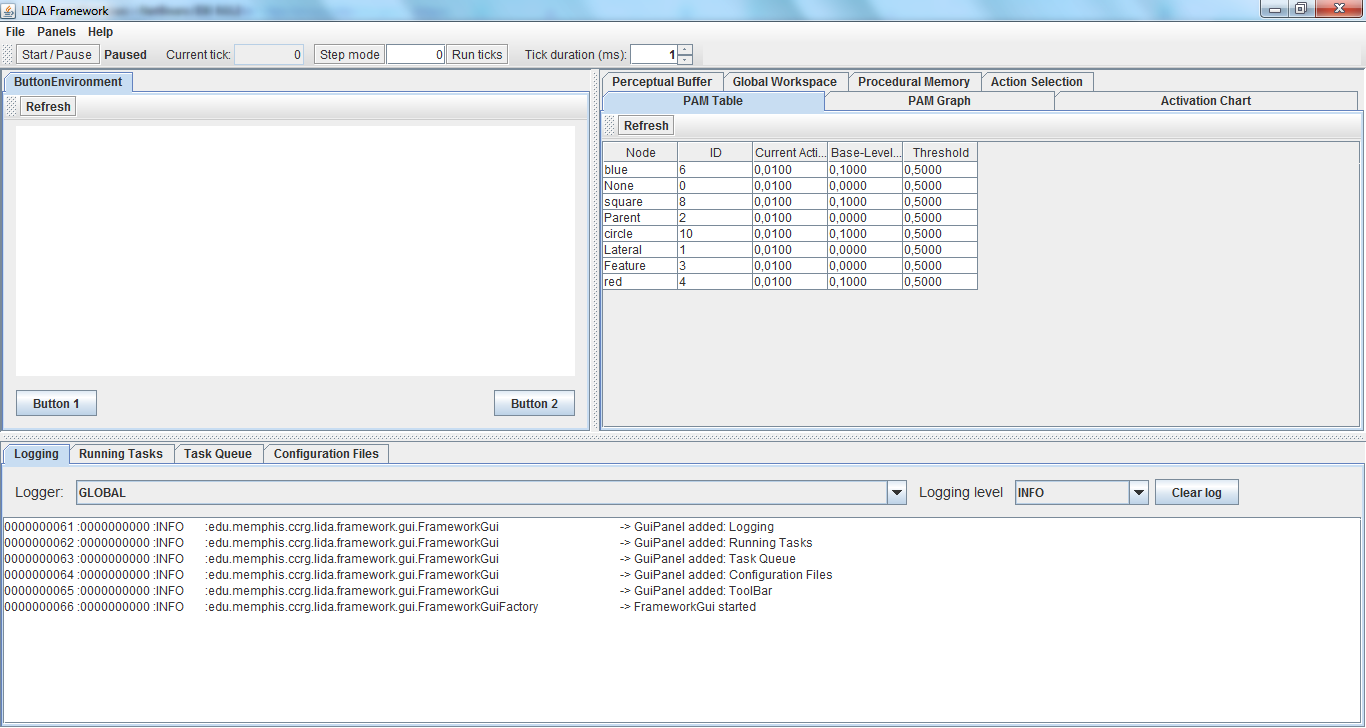Refresh the ButtonEnvironment panel
The image size is (1366, 728).
pos(48,107)
